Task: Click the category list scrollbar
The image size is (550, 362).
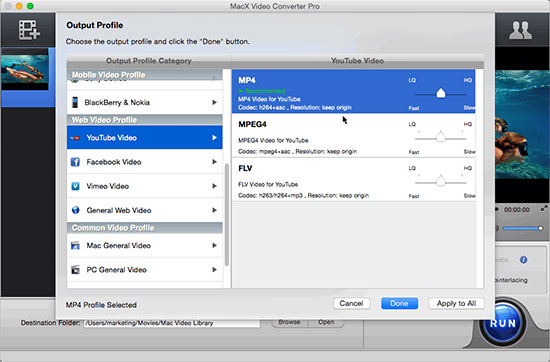Action: pos(227,215)
